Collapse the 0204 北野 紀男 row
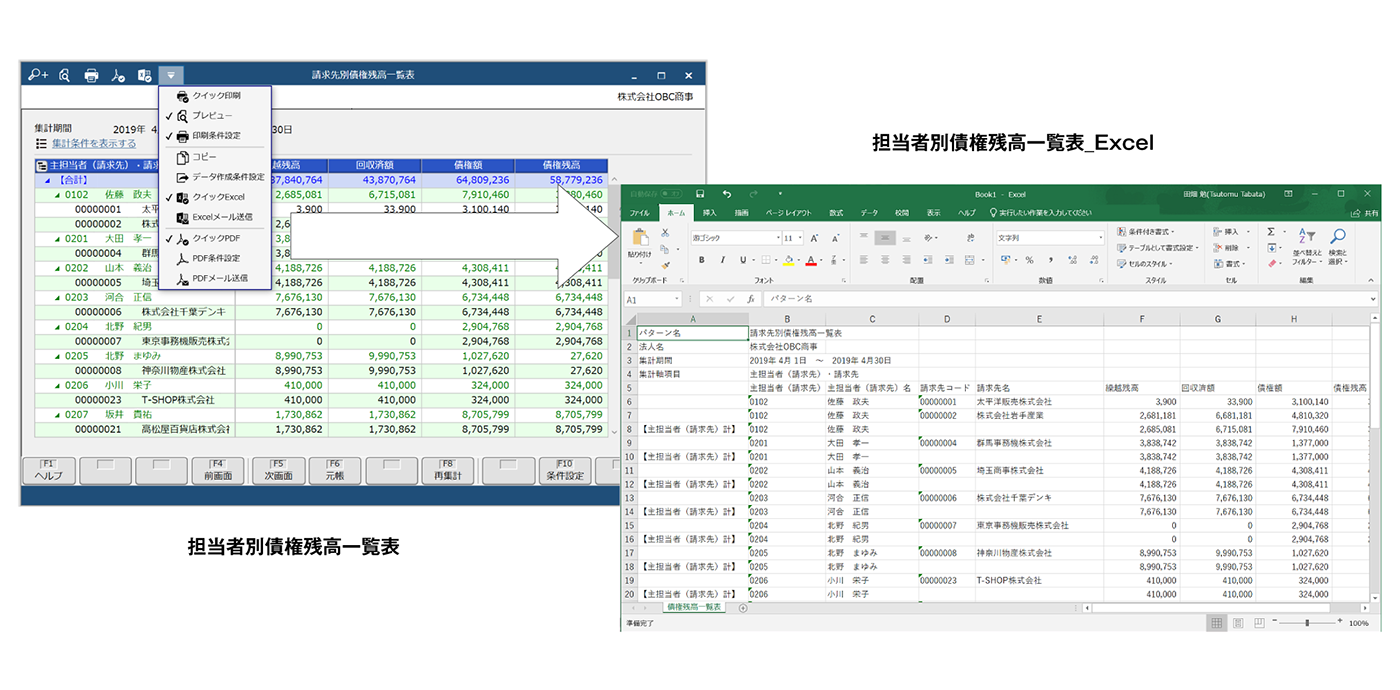Image resolution: width=1400 pixels, height=690 pixels. [x=57, y=327]
